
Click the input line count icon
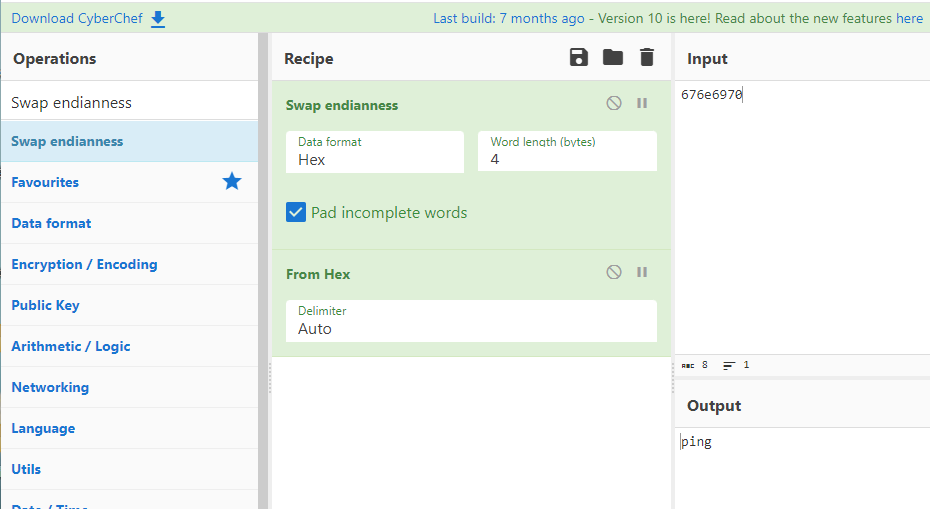point(729,365)
